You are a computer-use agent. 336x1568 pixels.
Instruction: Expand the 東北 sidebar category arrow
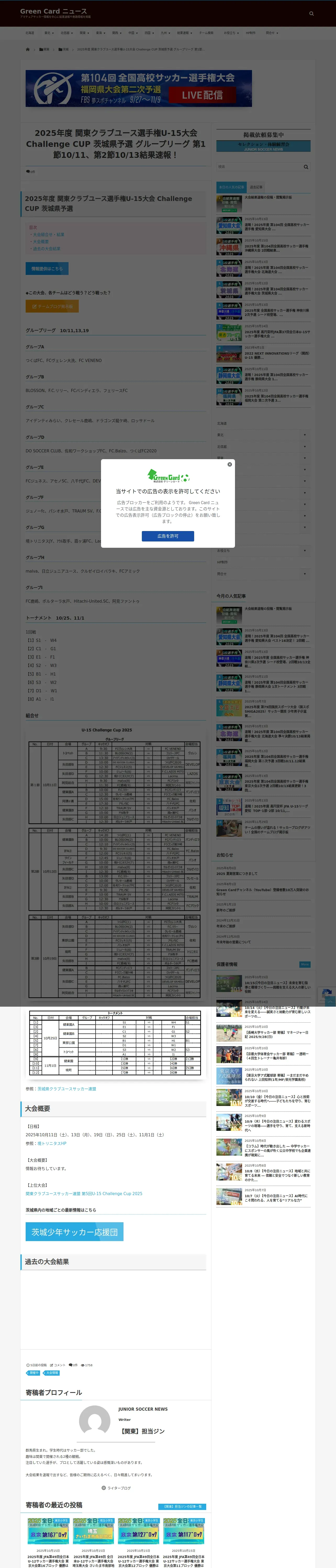pos(305,435)
